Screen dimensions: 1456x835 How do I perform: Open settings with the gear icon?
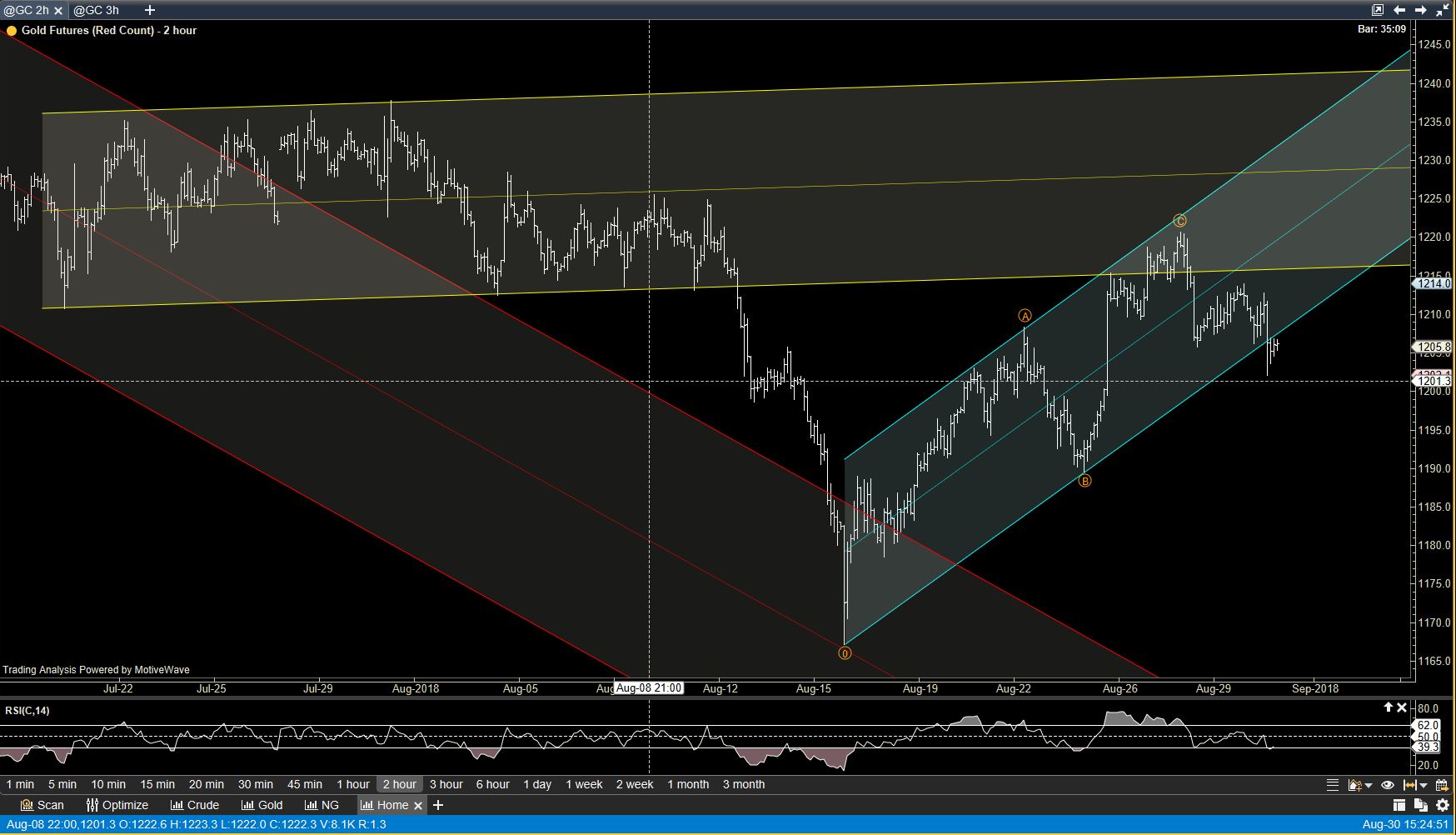(x=1443, y=805)
